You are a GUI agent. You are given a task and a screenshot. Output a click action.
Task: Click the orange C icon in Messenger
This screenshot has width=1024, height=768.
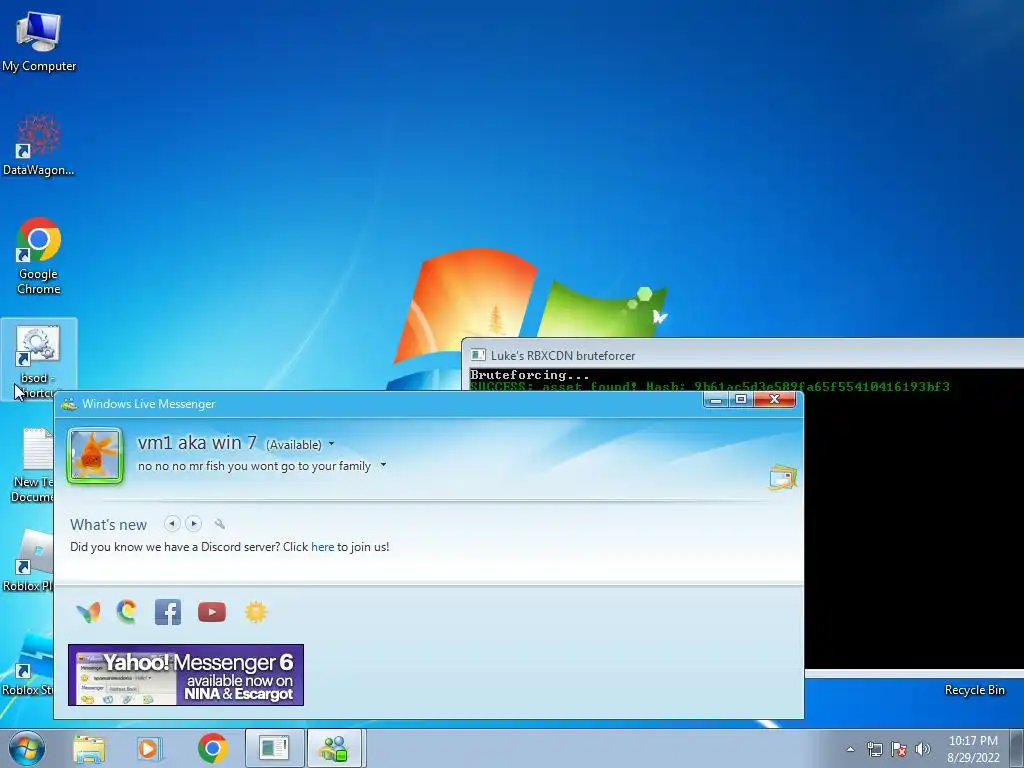(127, 611)
